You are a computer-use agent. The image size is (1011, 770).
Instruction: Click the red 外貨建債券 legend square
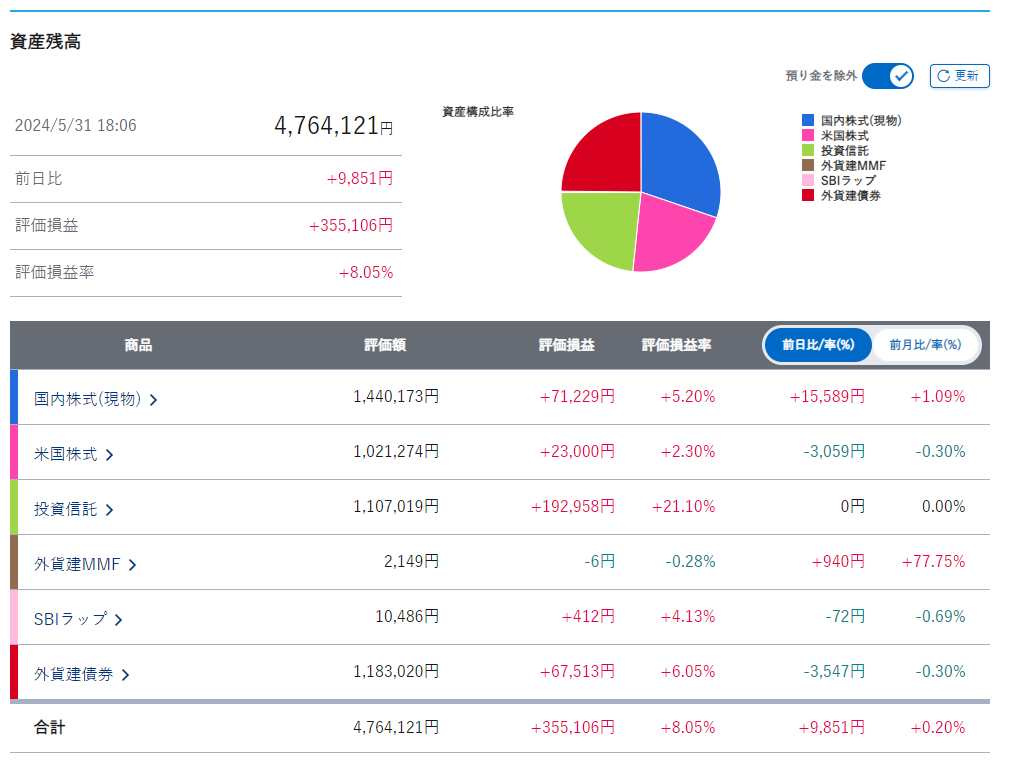point(808,195)
